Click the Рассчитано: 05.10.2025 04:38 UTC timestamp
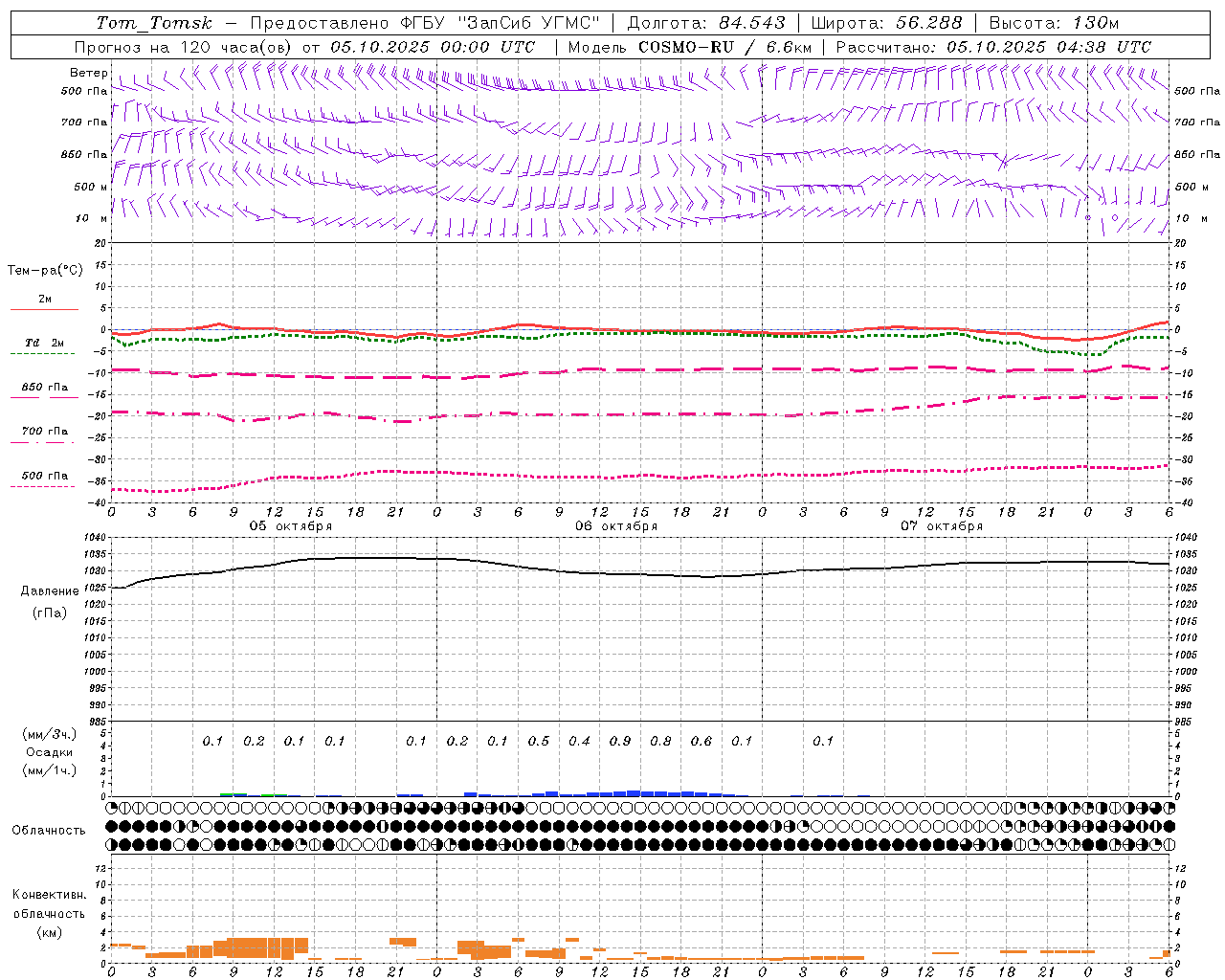Screen dimensions: 1225x980 tap(993, 47)
